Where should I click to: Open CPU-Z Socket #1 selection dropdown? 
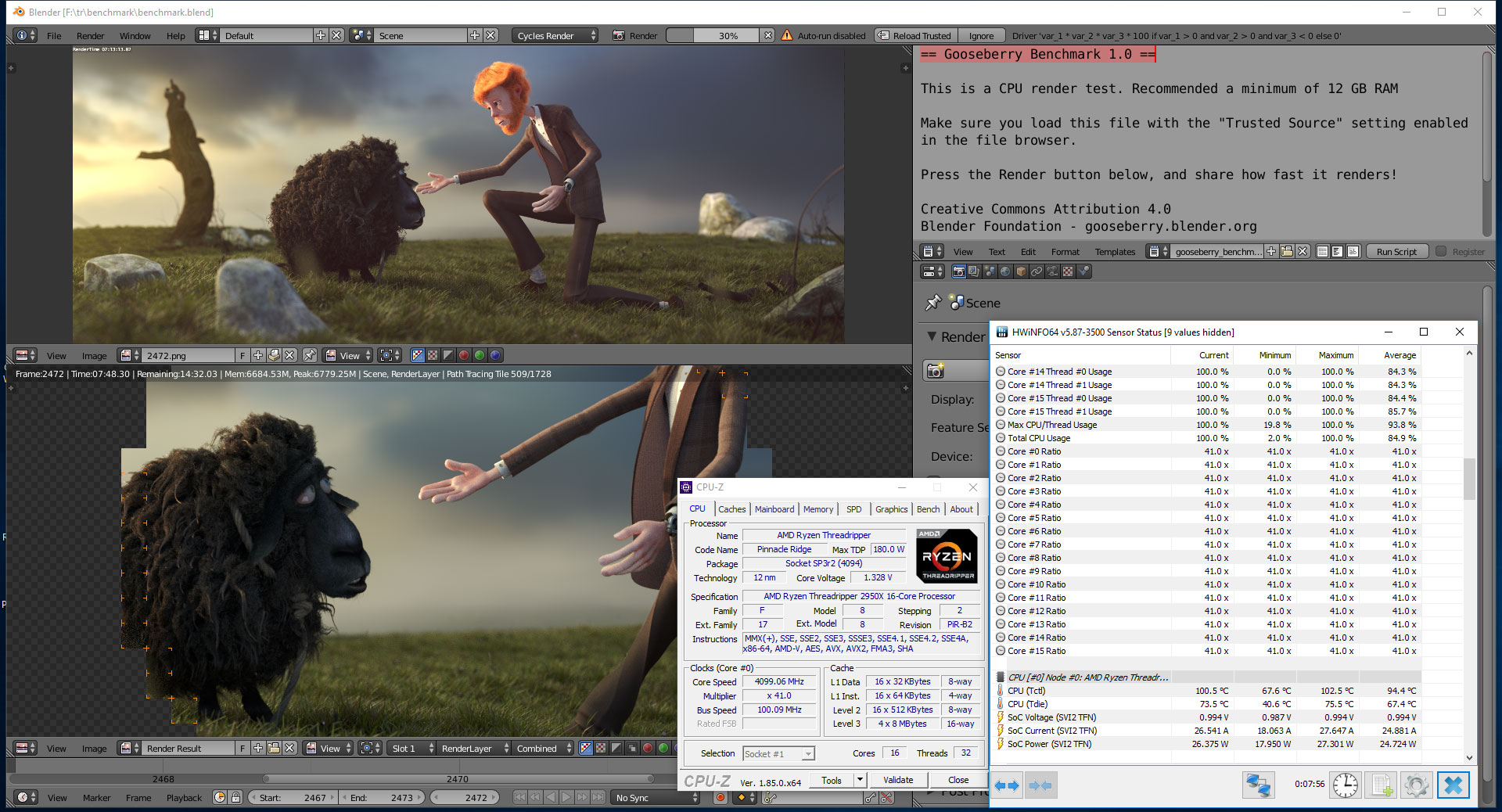[778, 753]
